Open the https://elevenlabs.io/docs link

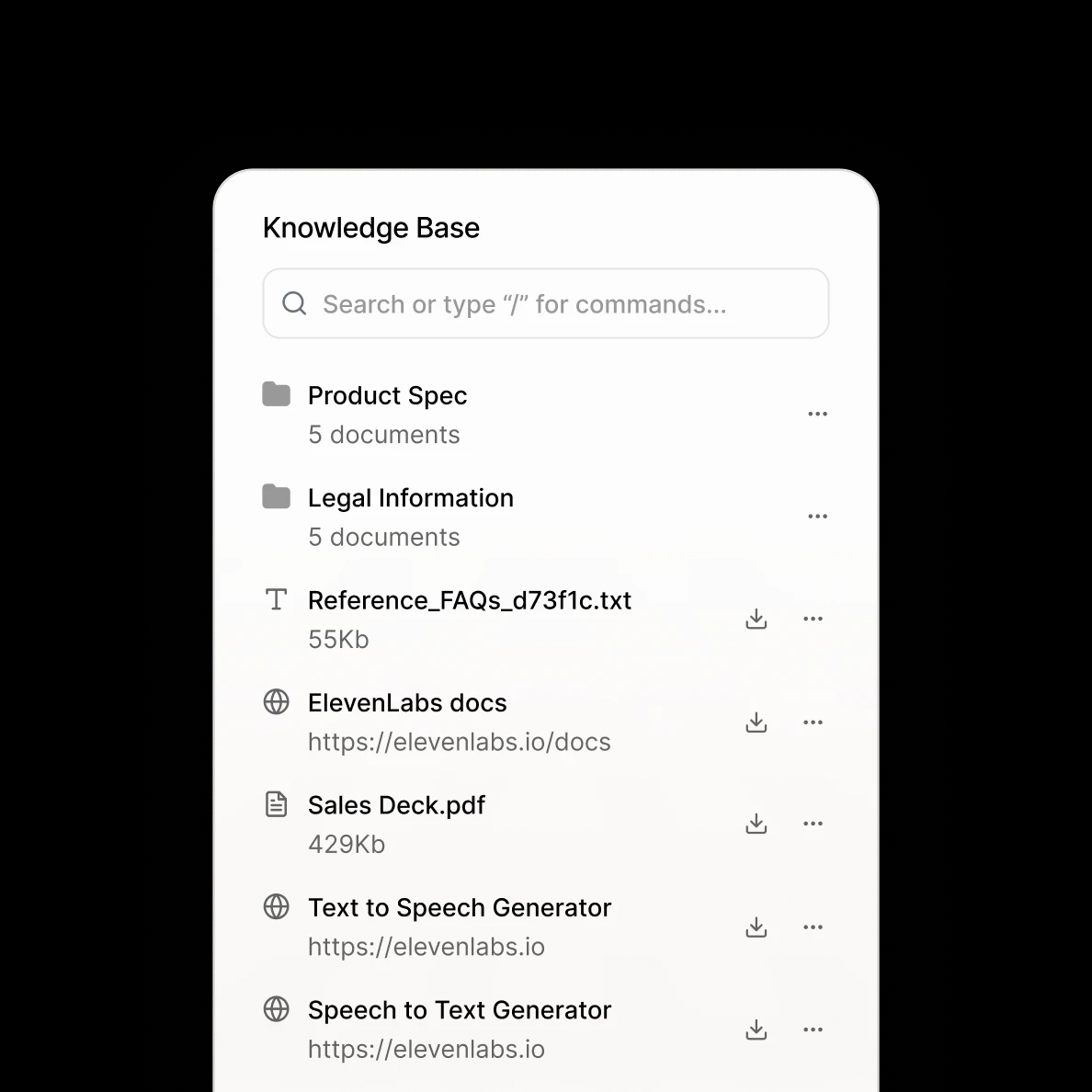pyautogui.click(x=459, y=742)
